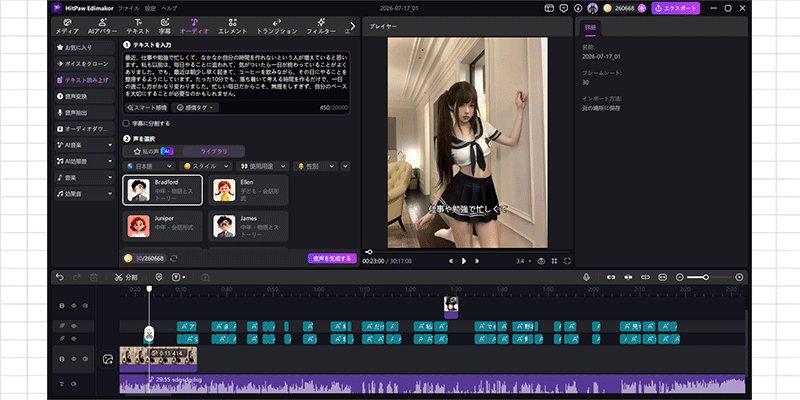Screen dimensions: 800x400
Task: Hide the first subtitle track with its eye icon
Action: coord(73,326)
